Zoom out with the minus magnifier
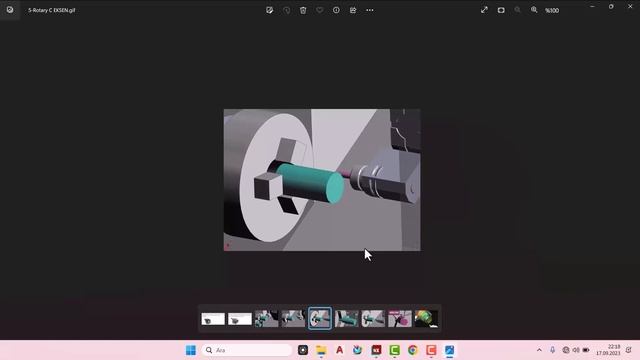This screenshot has width=640, height=360. (x=518, y=10)
